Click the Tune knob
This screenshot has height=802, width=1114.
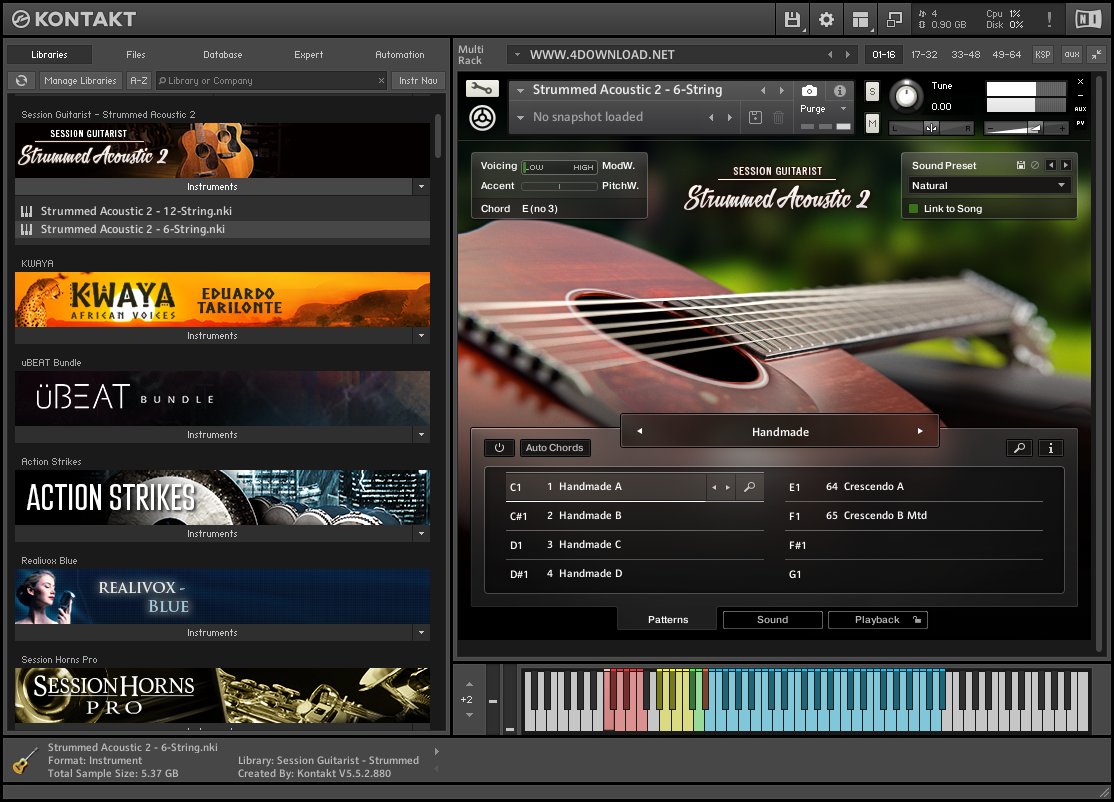tap(906, 96)
